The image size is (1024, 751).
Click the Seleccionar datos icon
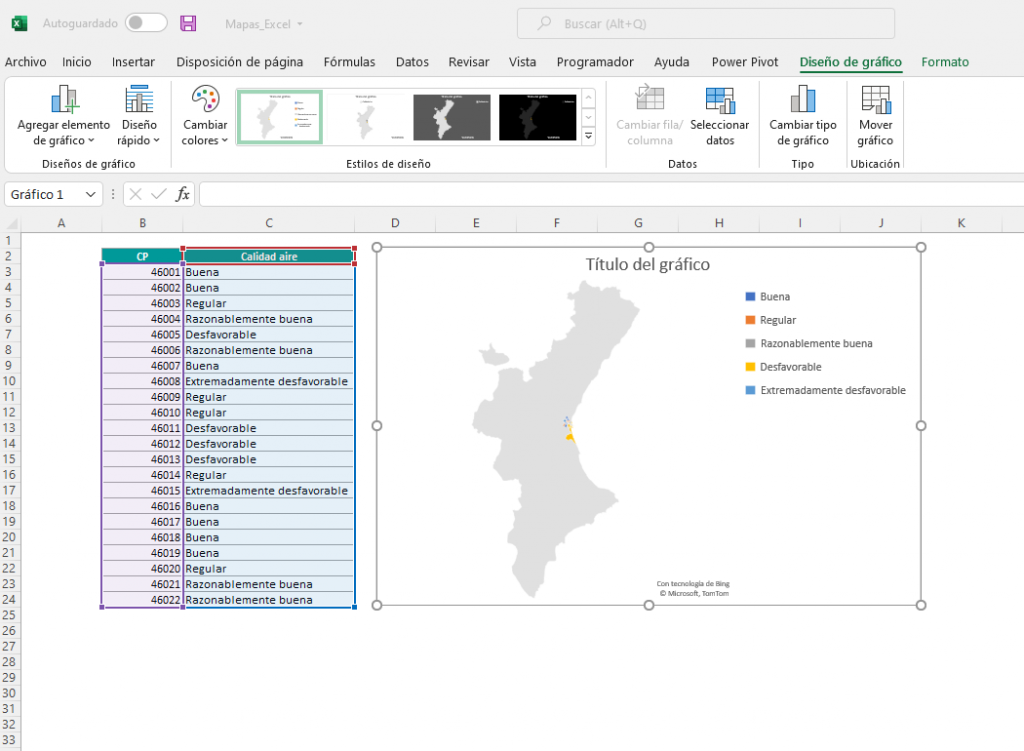(719, 99)
